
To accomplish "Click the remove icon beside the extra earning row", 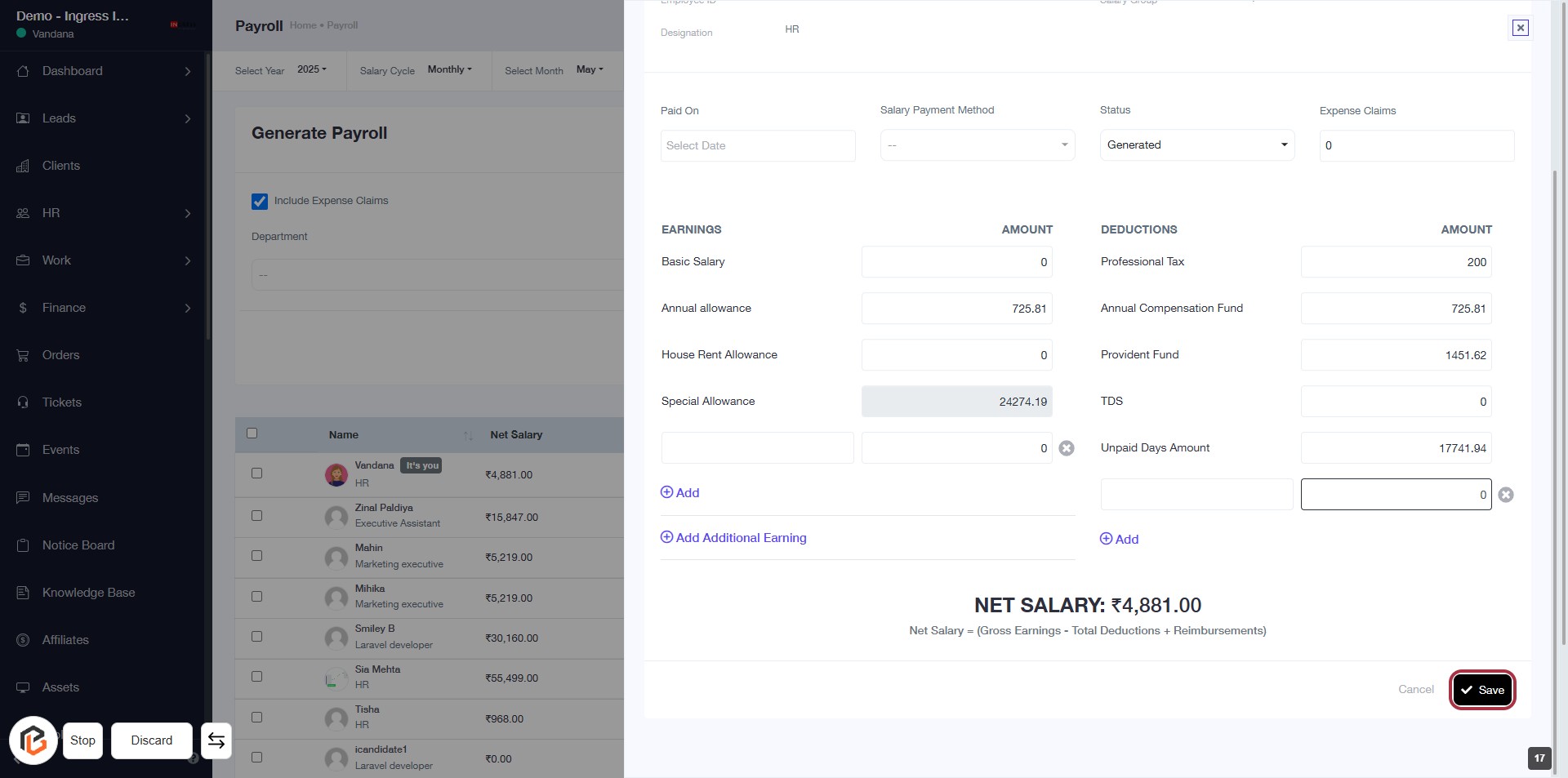I will click(x=1066, y=448).
